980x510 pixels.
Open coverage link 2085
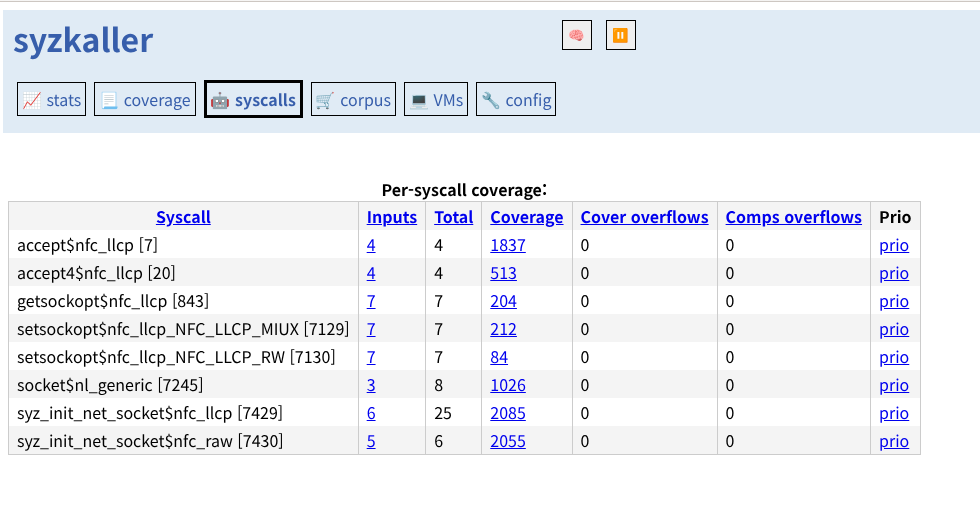click(508, 413)
